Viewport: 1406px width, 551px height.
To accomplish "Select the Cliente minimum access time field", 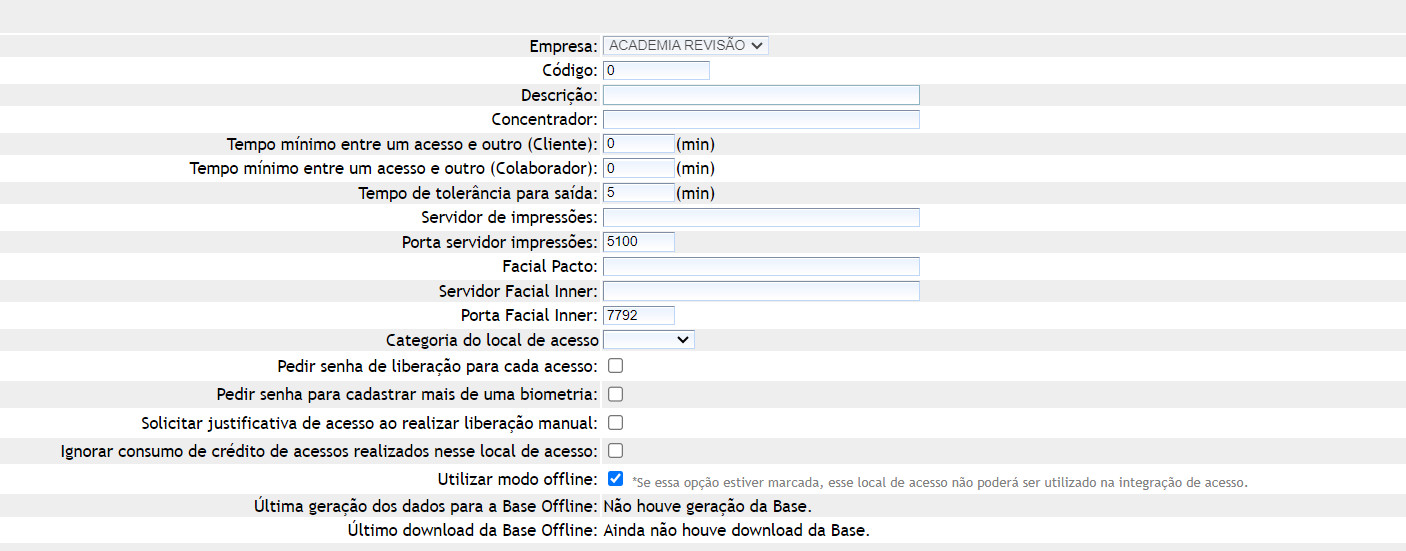I will 639,143.
